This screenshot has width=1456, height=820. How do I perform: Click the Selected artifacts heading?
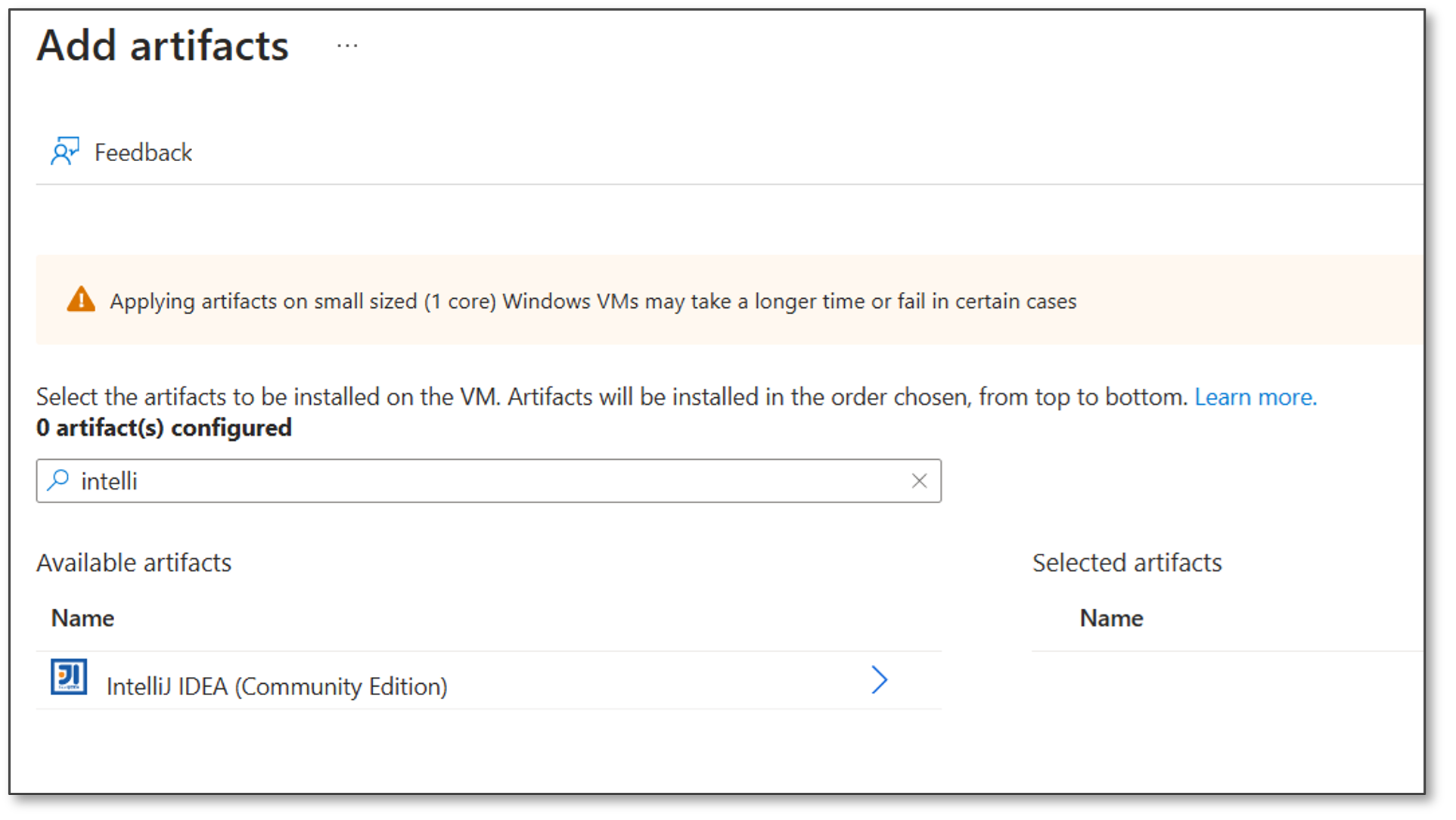(x=1126, y=562)
